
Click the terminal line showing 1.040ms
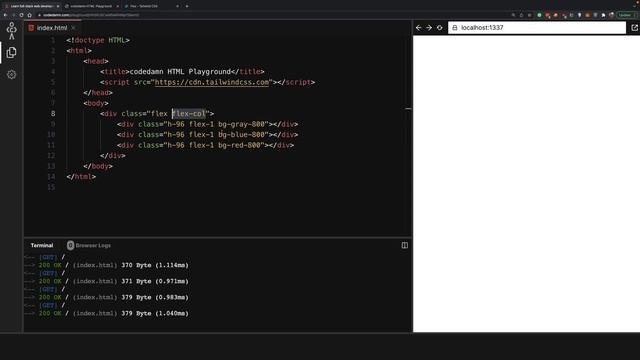107,313
